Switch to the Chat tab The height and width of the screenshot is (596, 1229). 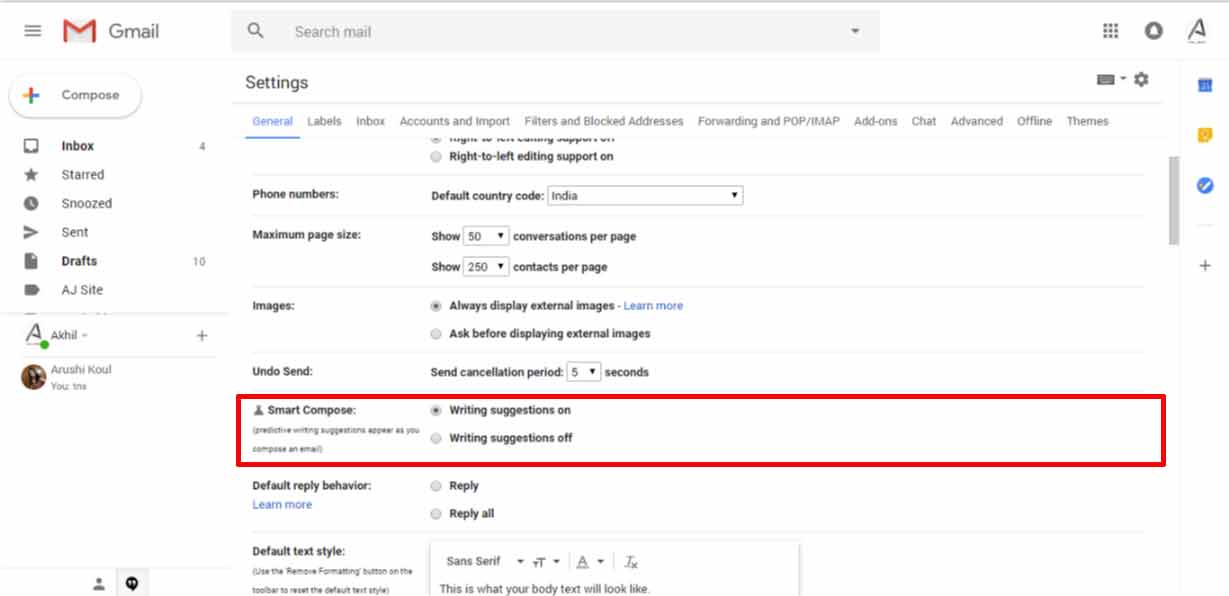(924, 121)
